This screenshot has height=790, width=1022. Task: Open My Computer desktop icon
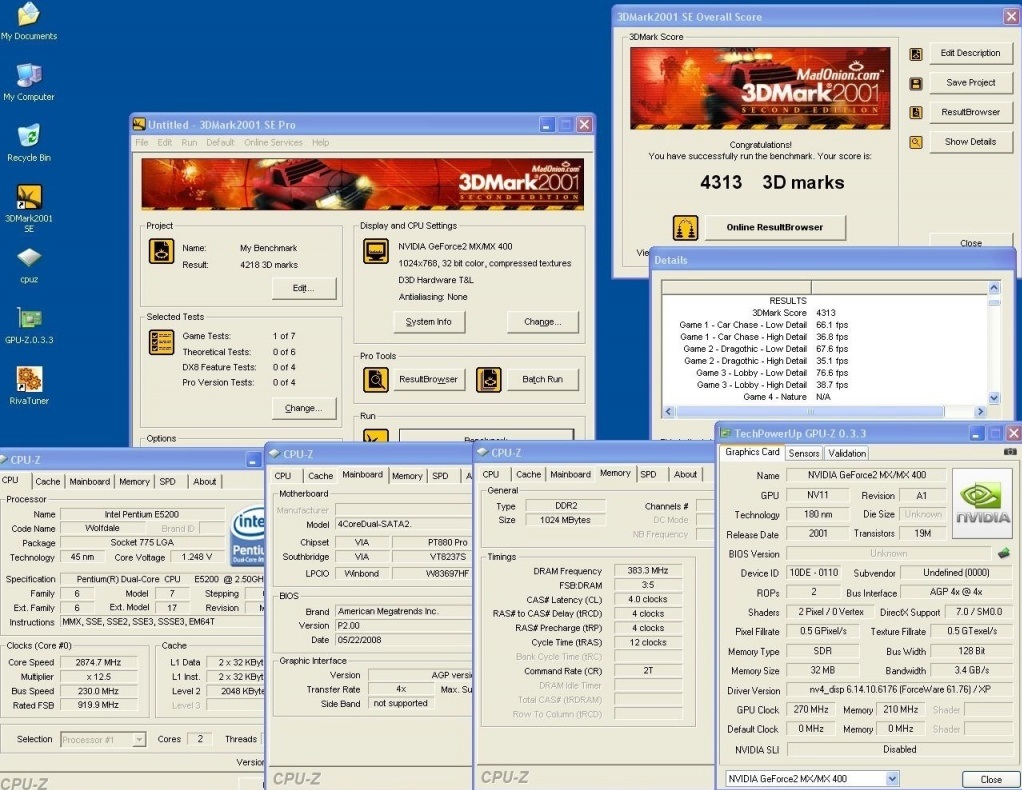point(29,83)
